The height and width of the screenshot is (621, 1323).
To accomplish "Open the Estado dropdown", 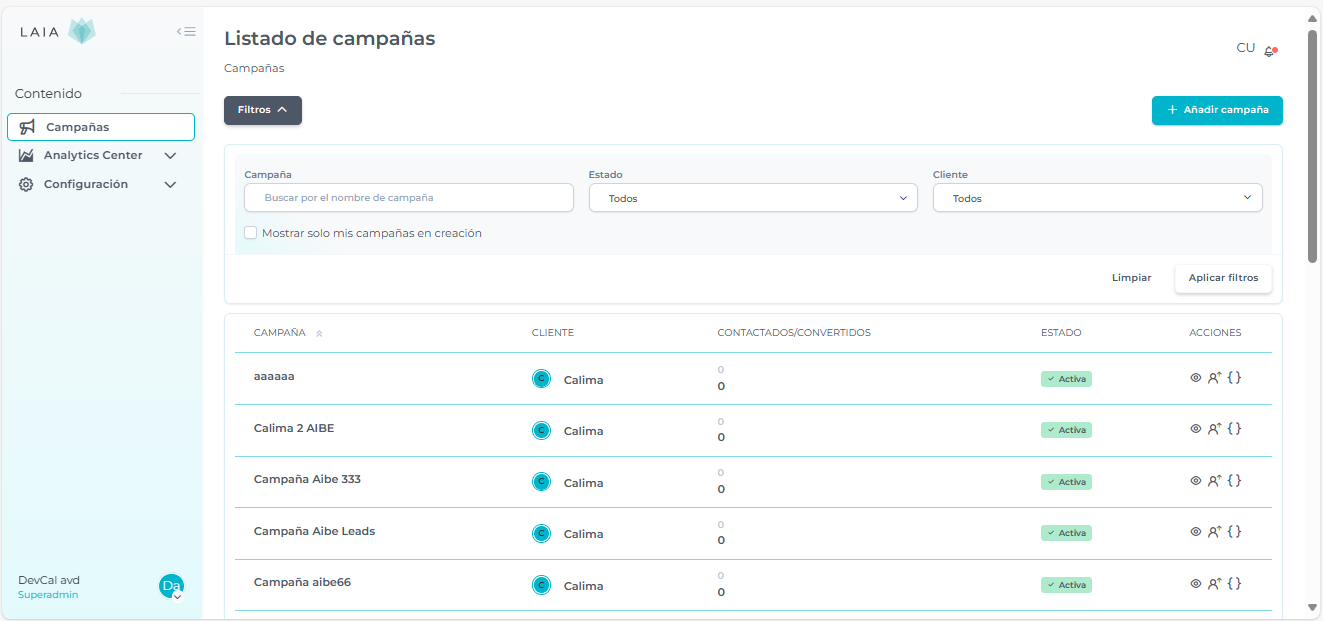I will point(752,198).
